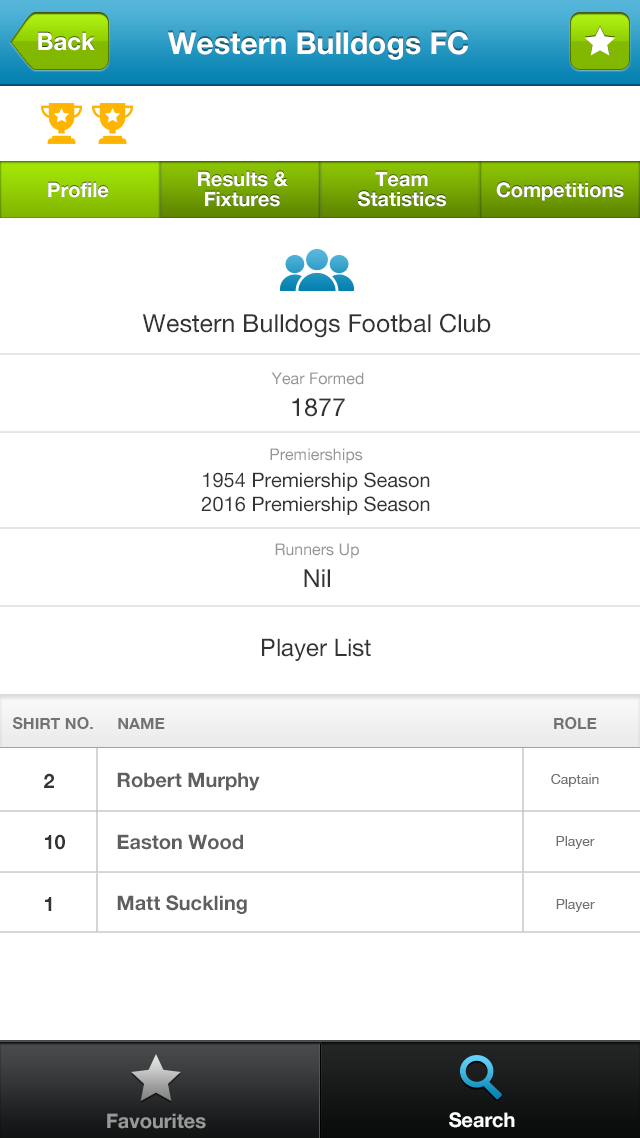Tap the favourite star icon in header
The image size is (640, 1138).
point(599,42)
